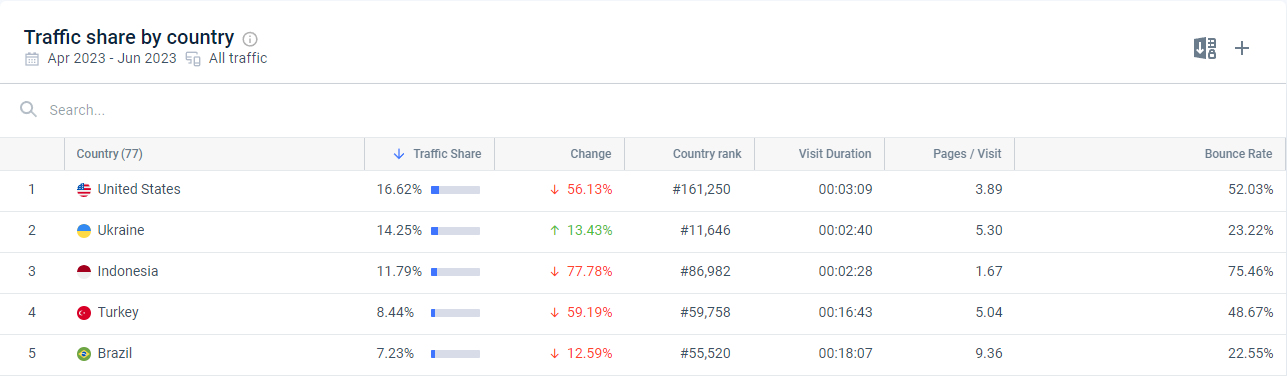Click country rank #59,758
The image size is (1287, 376).
[705, 312]
